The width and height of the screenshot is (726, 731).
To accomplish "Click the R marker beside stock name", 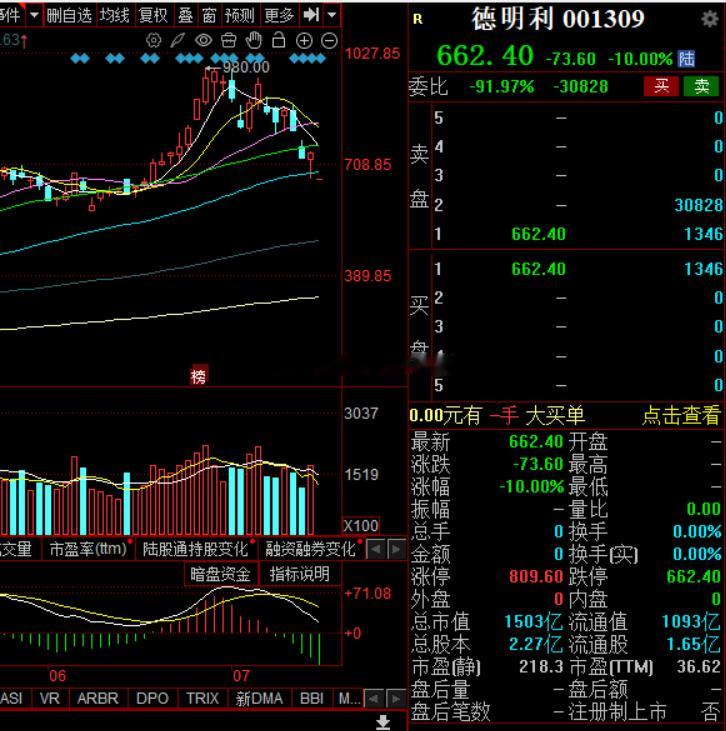I will pos(418,19).
